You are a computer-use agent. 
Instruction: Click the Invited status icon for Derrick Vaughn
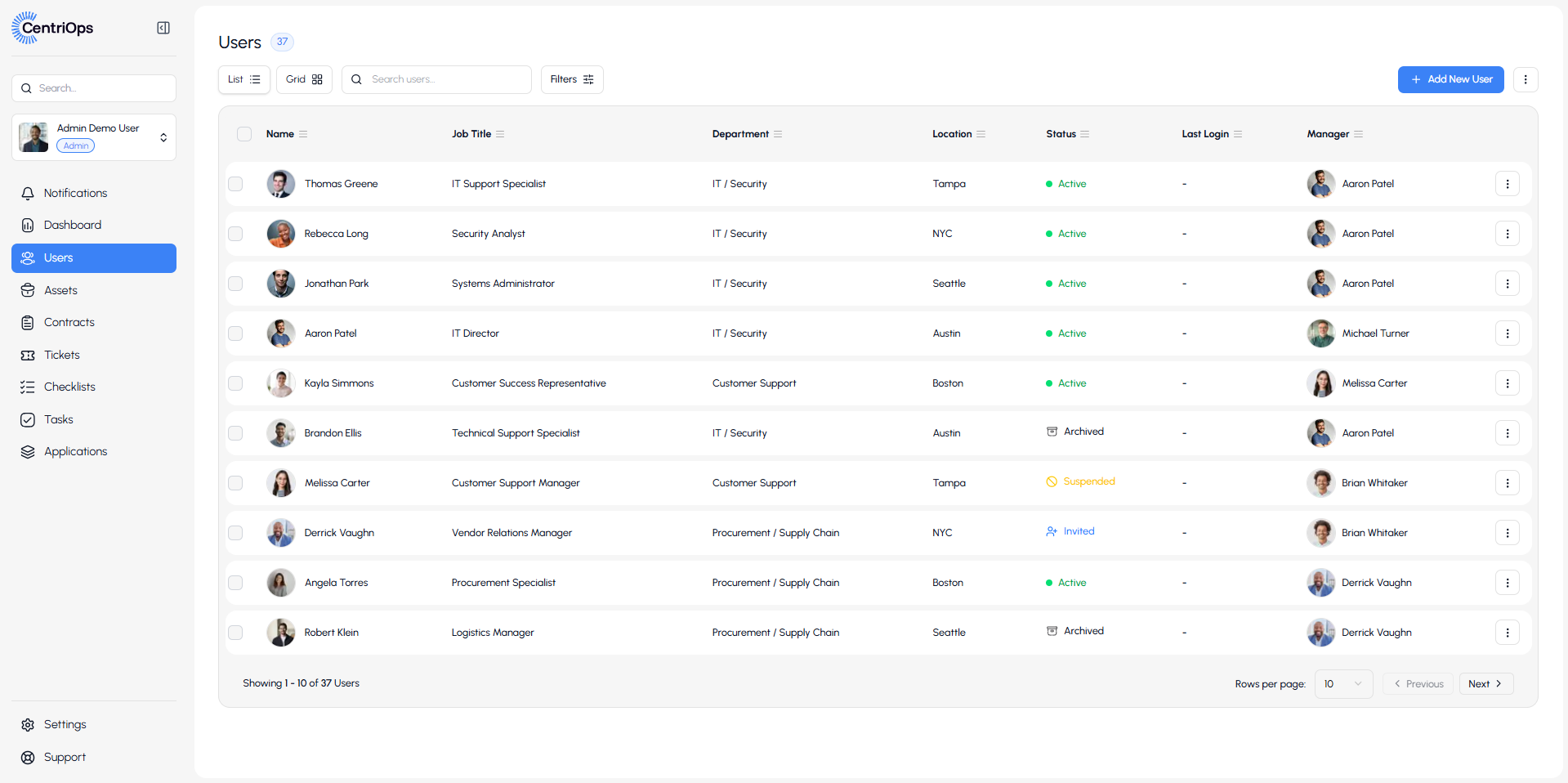pyautogui.click(x=1052, y=531)
